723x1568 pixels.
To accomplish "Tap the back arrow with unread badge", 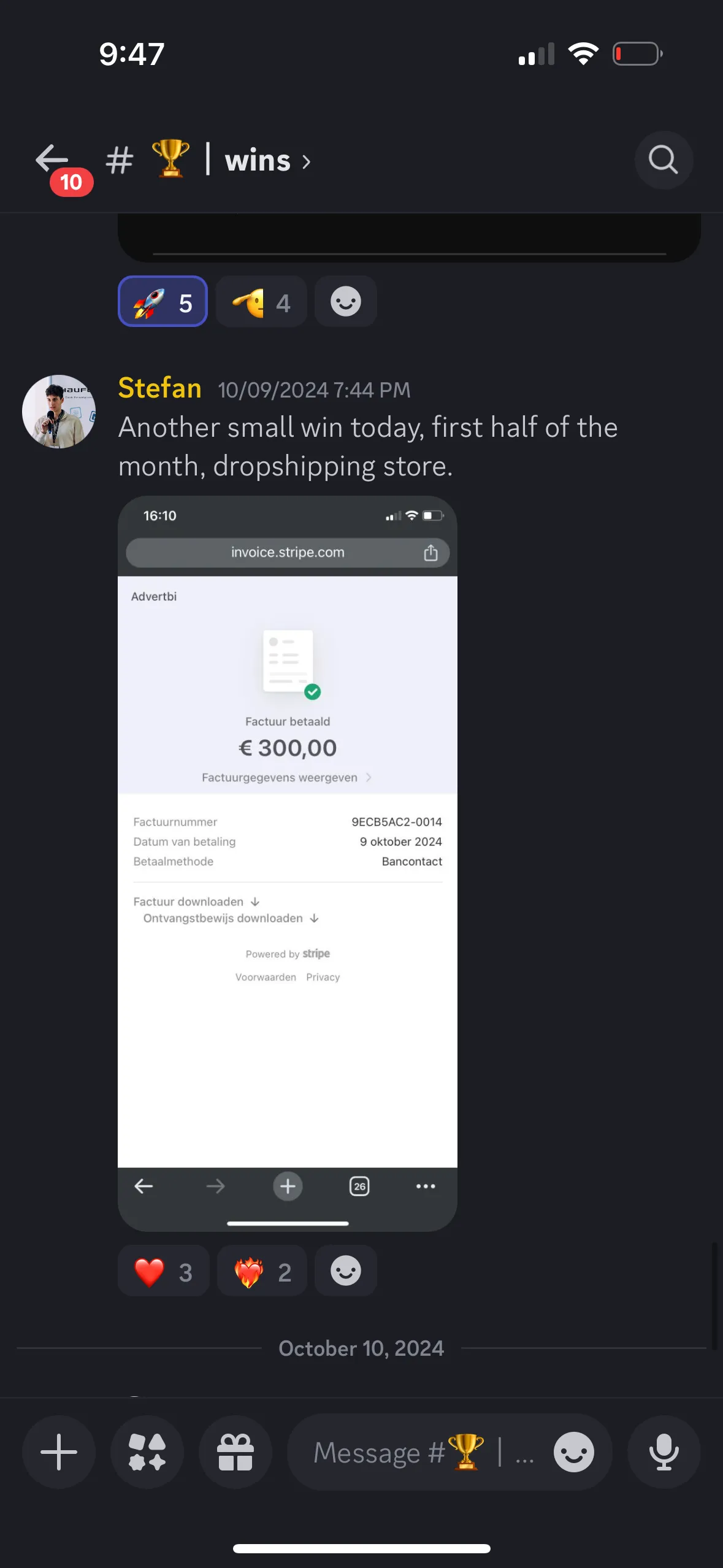I will (x=54, y=161).
